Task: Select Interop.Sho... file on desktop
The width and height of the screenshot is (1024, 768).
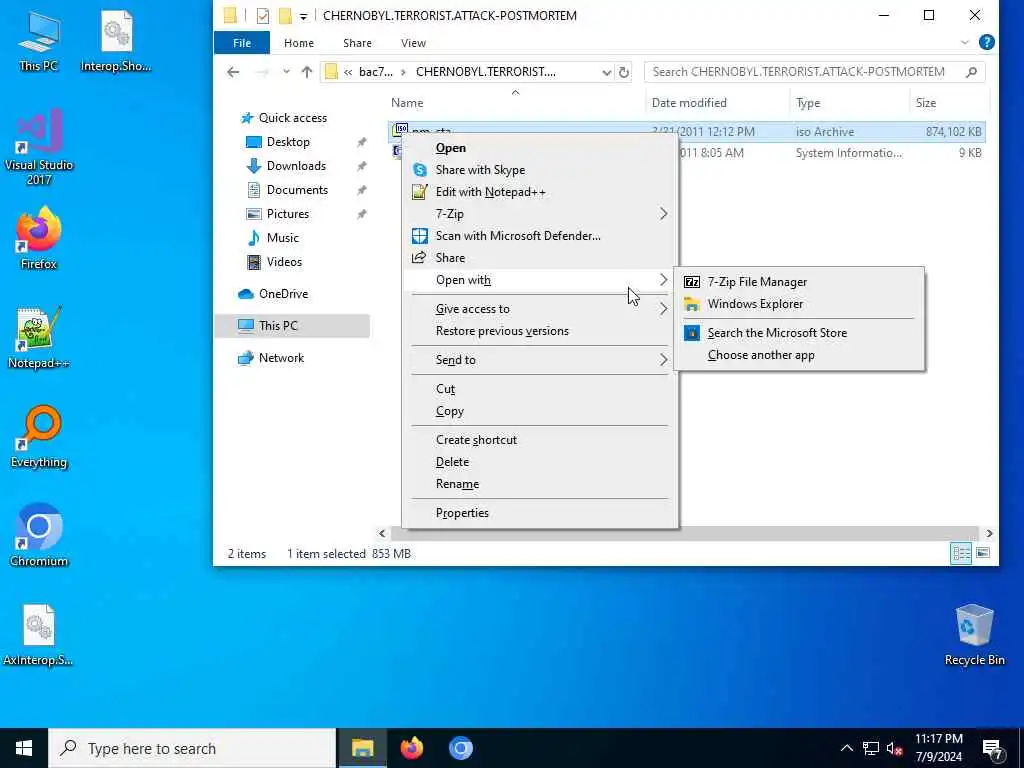Action: (116, 40)
